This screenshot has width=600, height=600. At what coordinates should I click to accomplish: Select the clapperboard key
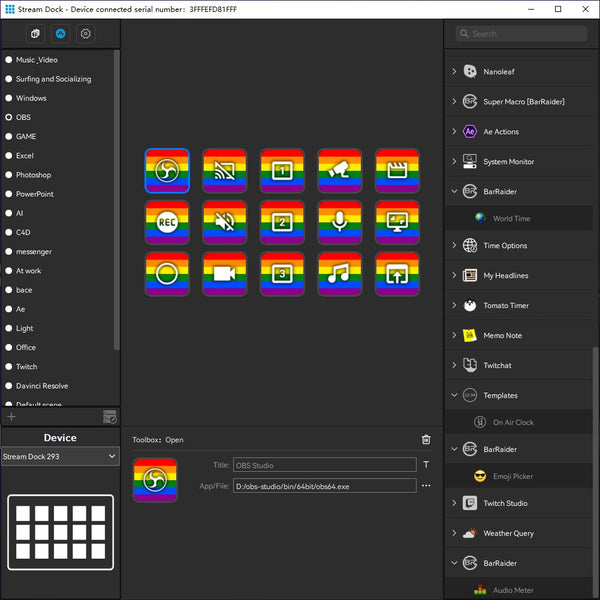pyautogui.click(x=397, y=171)
